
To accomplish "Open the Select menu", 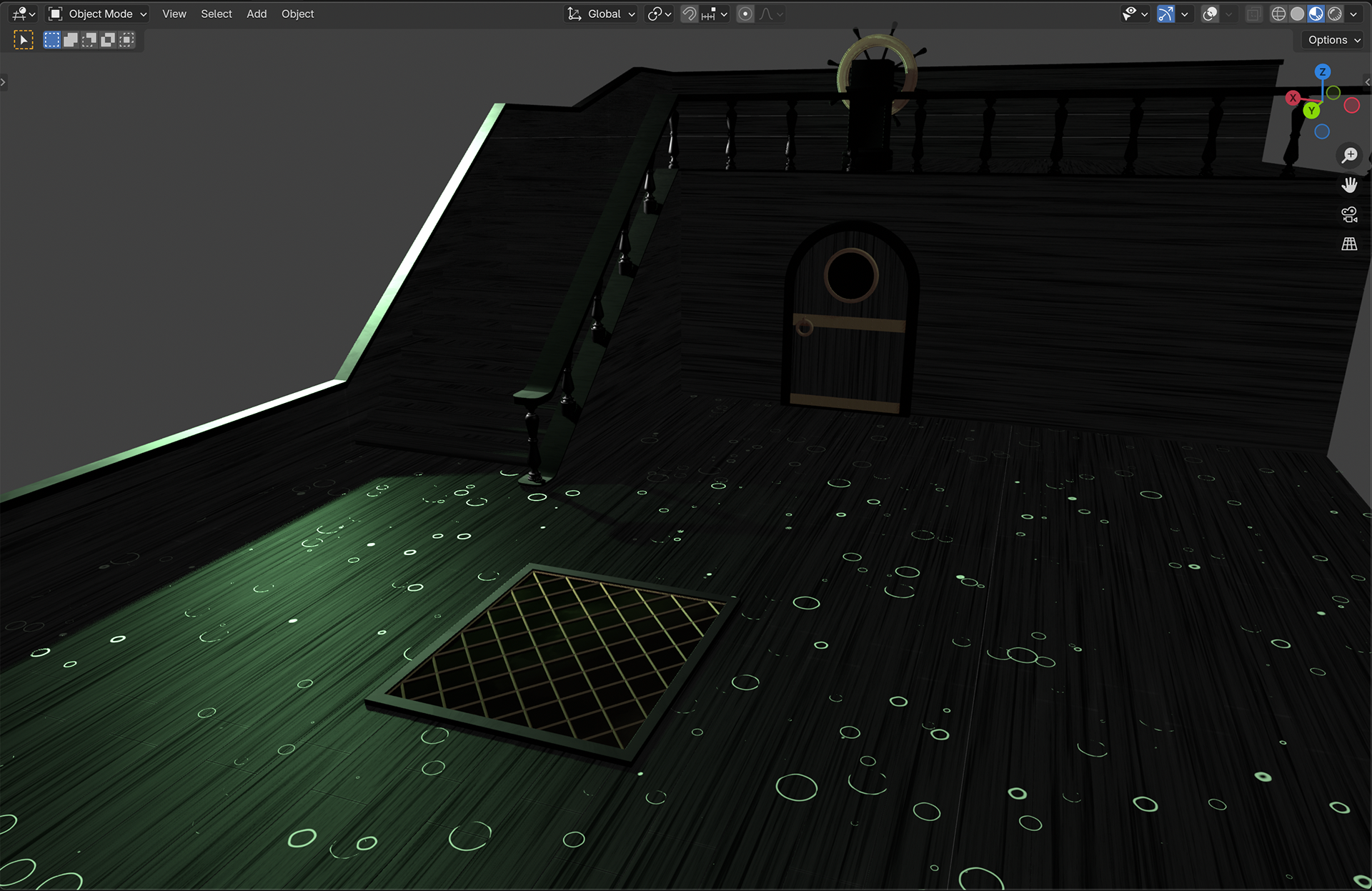I will click(x=216, y=14).
